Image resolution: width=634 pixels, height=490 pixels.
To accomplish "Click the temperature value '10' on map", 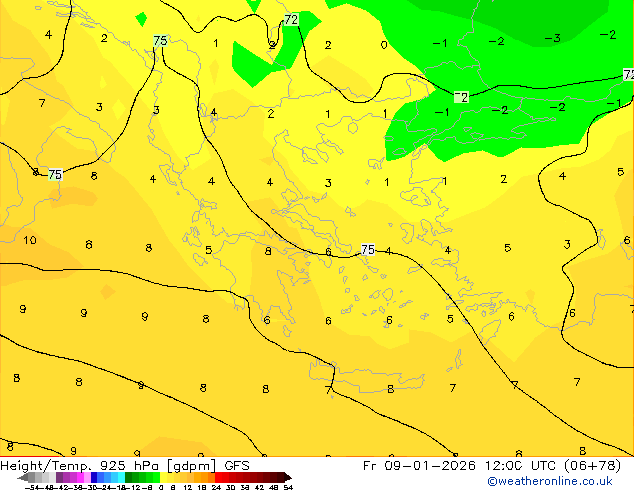I will [30, 240].
